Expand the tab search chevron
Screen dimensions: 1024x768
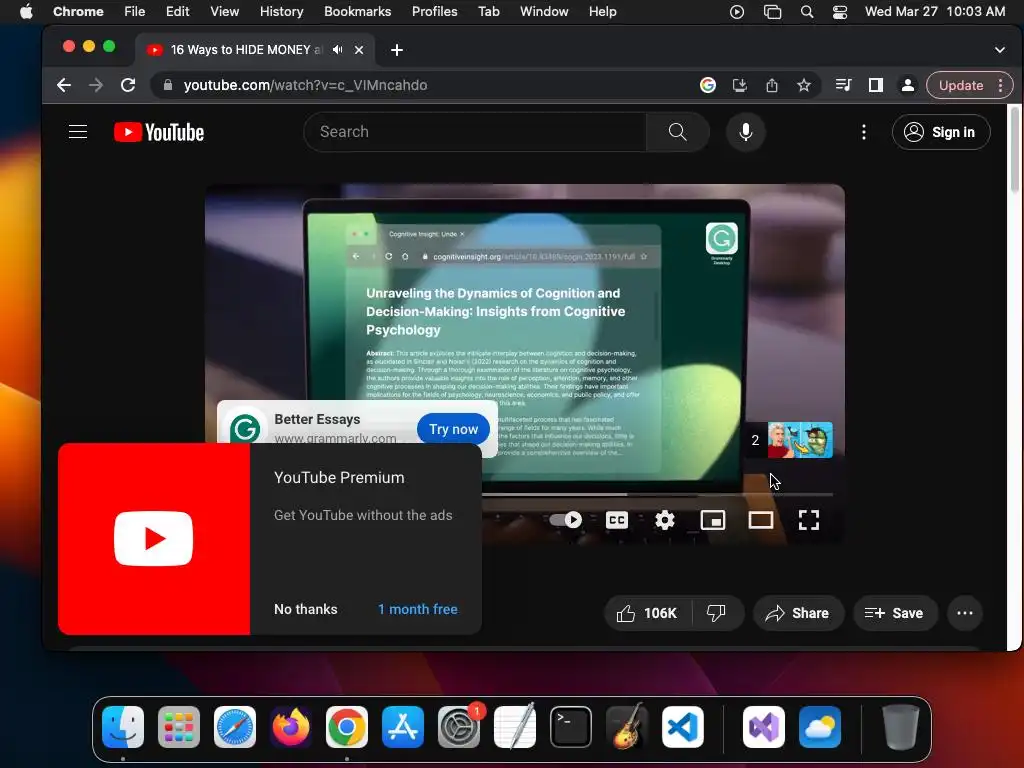click(999, 50)
